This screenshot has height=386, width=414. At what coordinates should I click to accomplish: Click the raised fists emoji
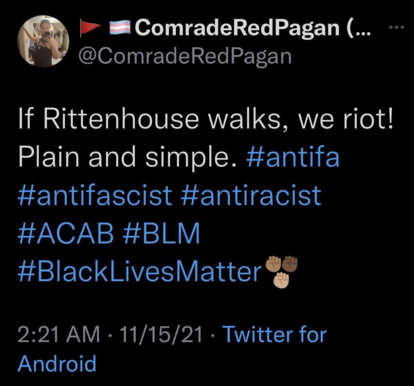click(x=281, y=272)
